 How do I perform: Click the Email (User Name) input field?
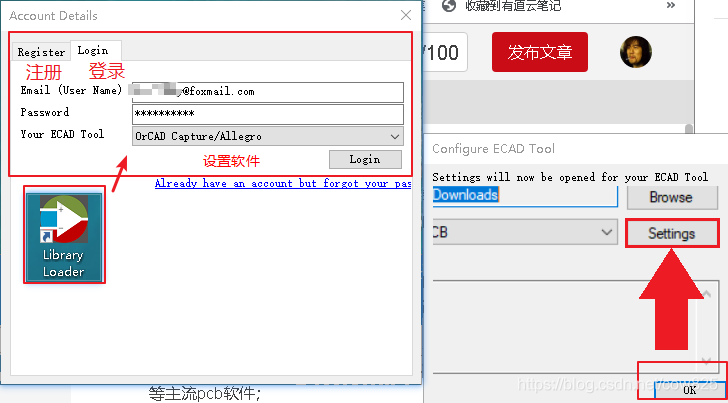coord(268,92)
